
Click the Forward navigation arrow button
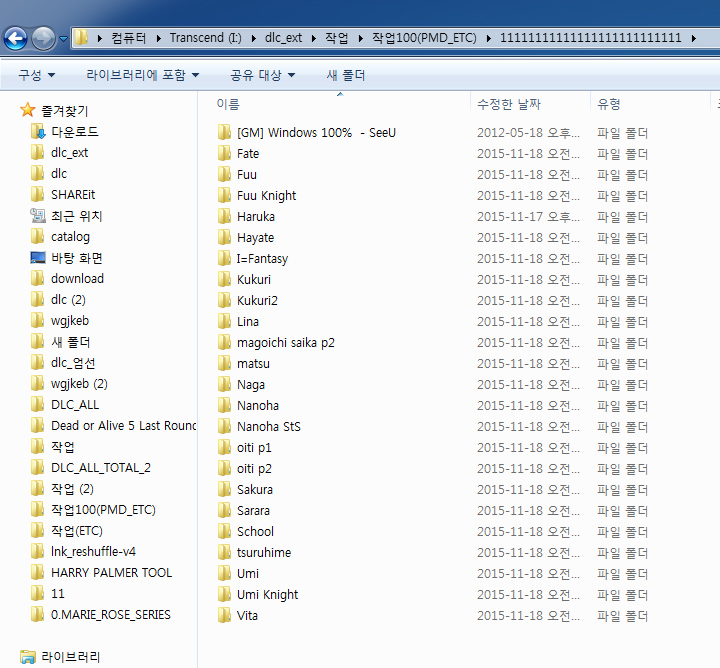pyautogui.click(x=44, y=39)
